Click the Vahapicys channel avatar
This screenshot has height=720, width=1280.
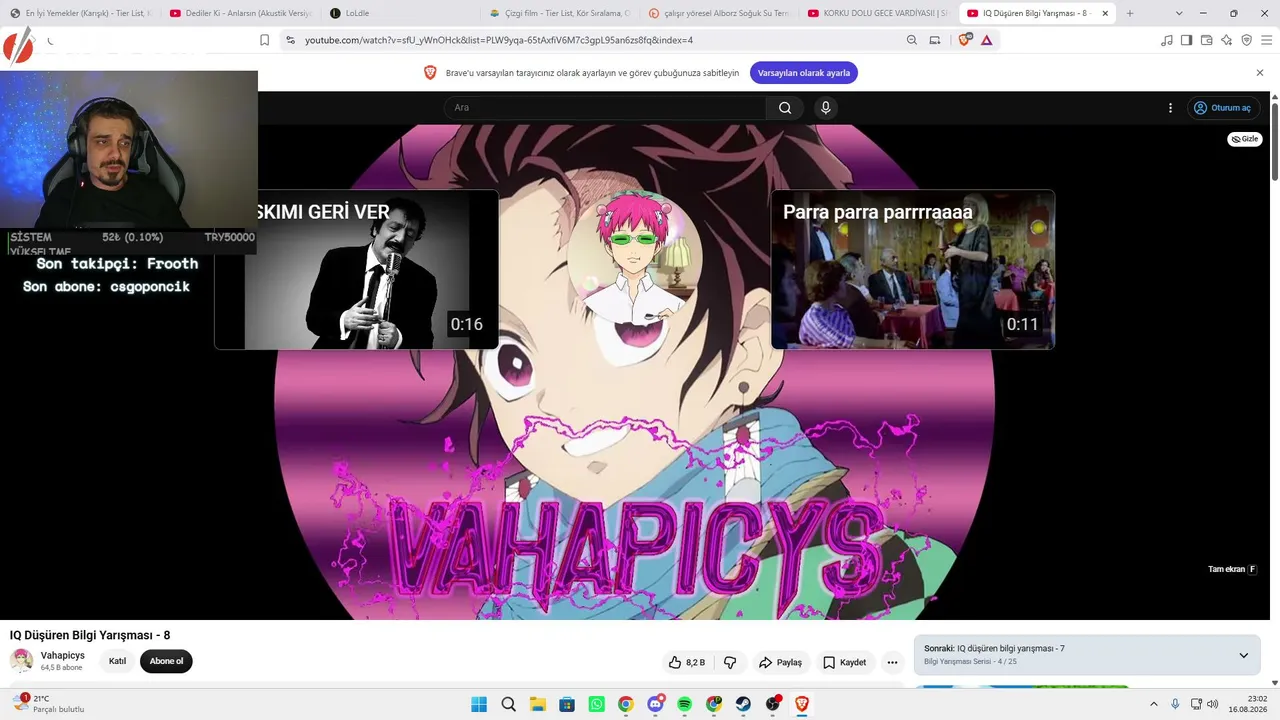(x=21, y=660)
